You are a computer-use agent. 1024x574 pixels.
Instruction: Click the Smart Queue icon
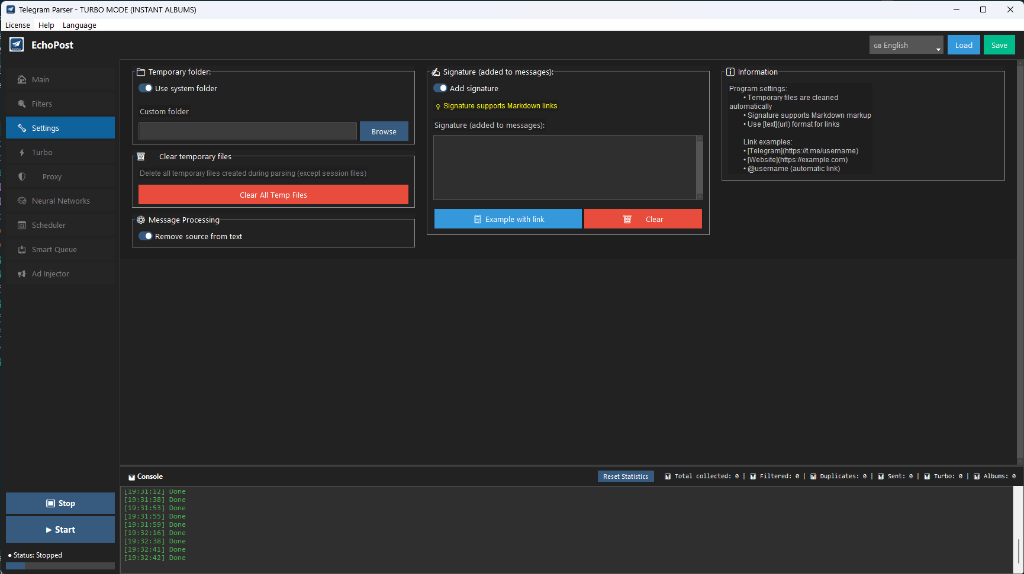(22, 249)
